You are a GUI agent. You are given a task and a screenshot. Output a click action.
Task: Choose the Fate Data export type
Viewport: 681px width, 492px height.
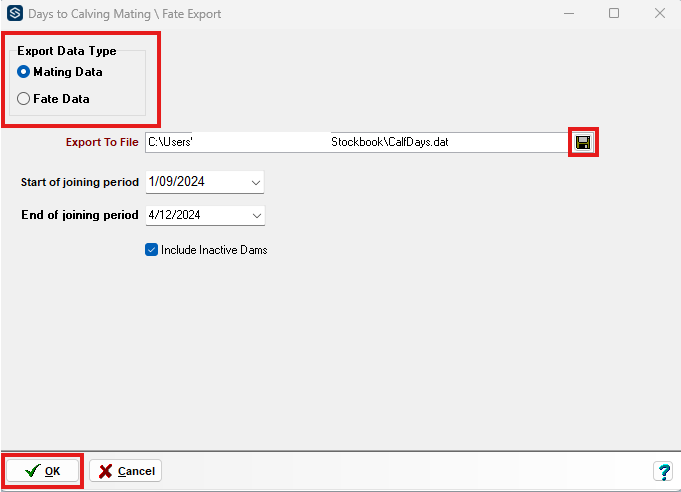click(x=24, y=99)
